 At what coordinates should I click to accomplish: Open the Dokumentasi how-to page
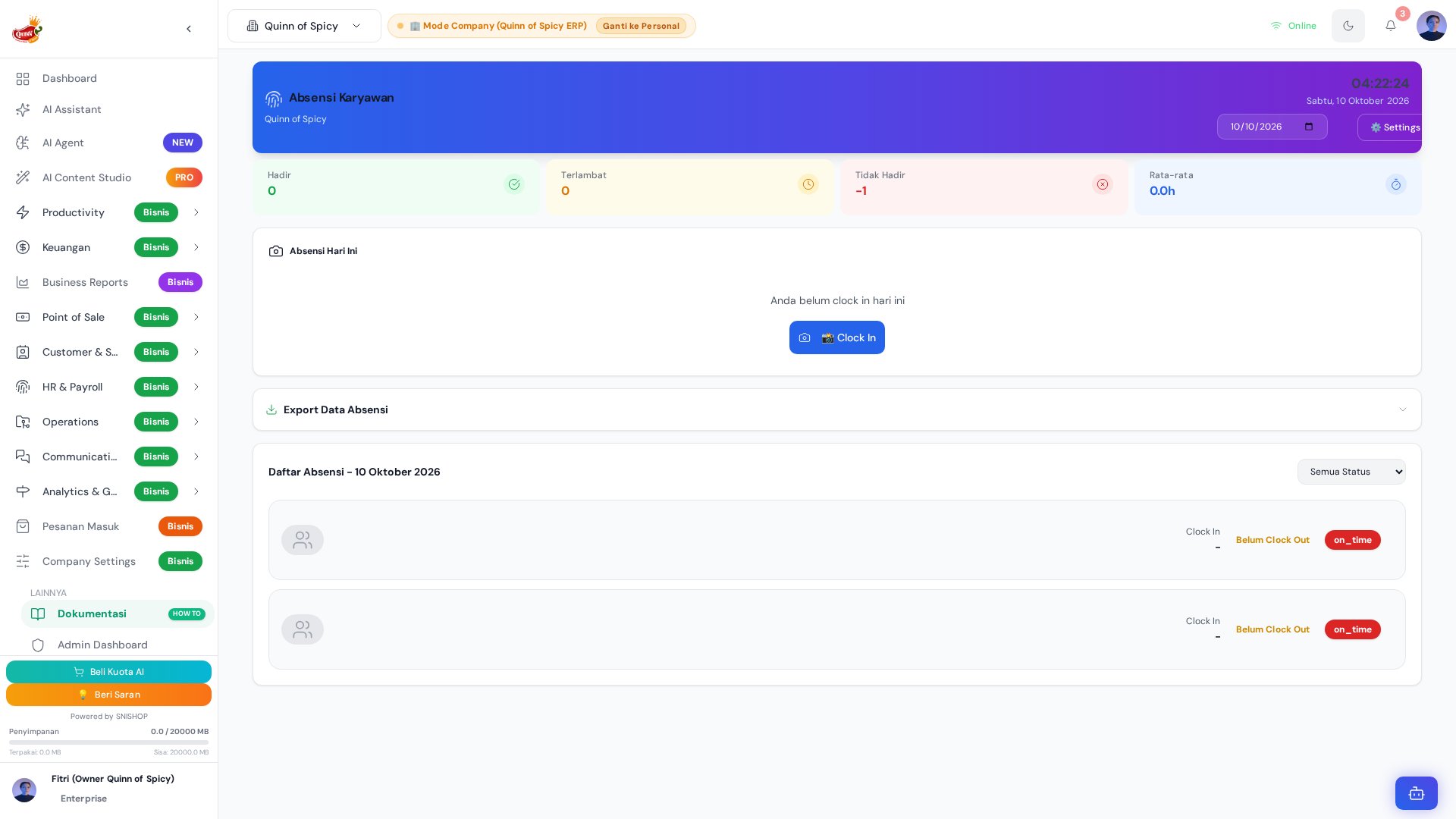(118, 613)
